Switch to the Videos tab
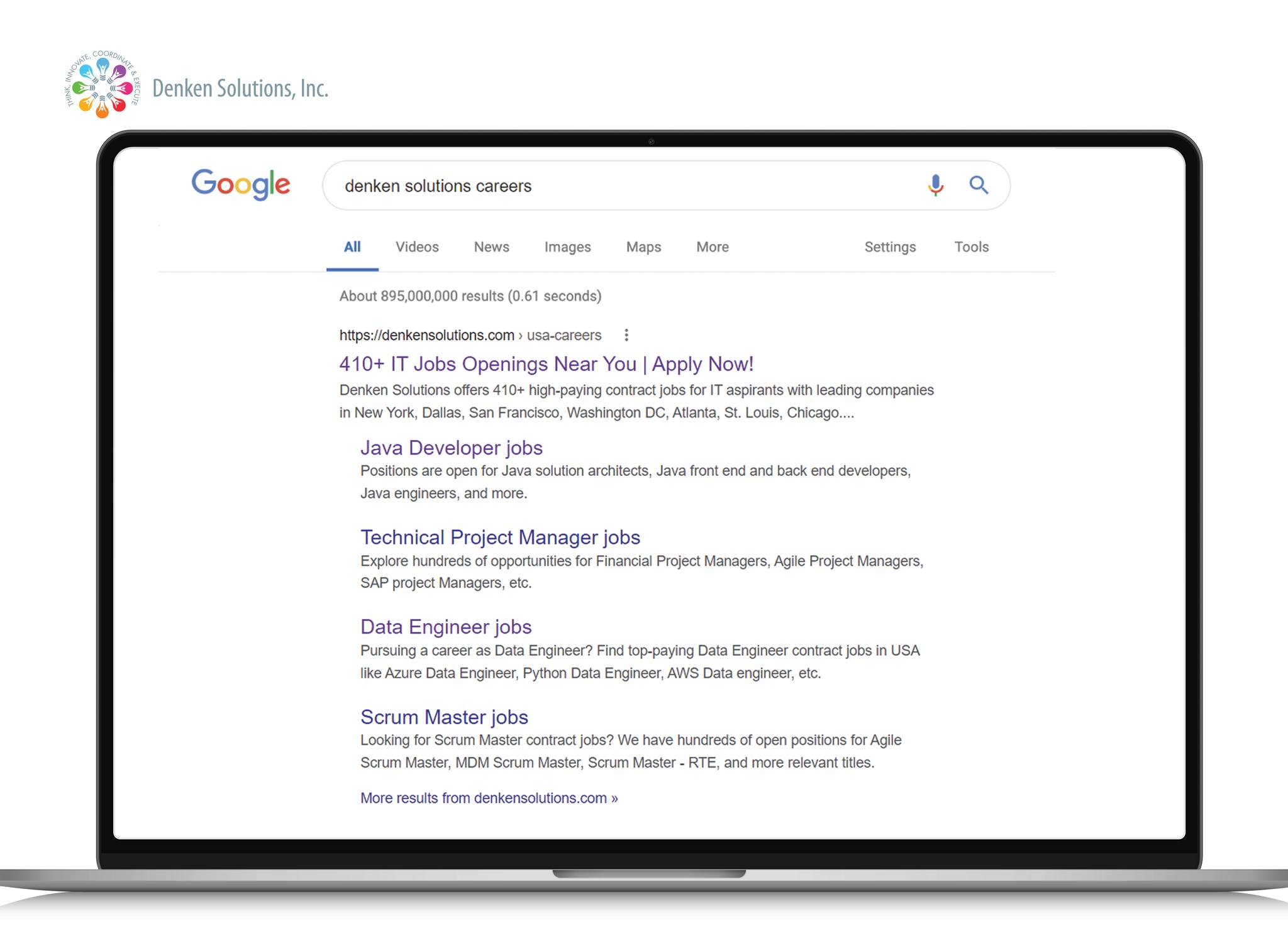Image resolution: width=1288 pixels, height=948 pixels. (417, 247)
